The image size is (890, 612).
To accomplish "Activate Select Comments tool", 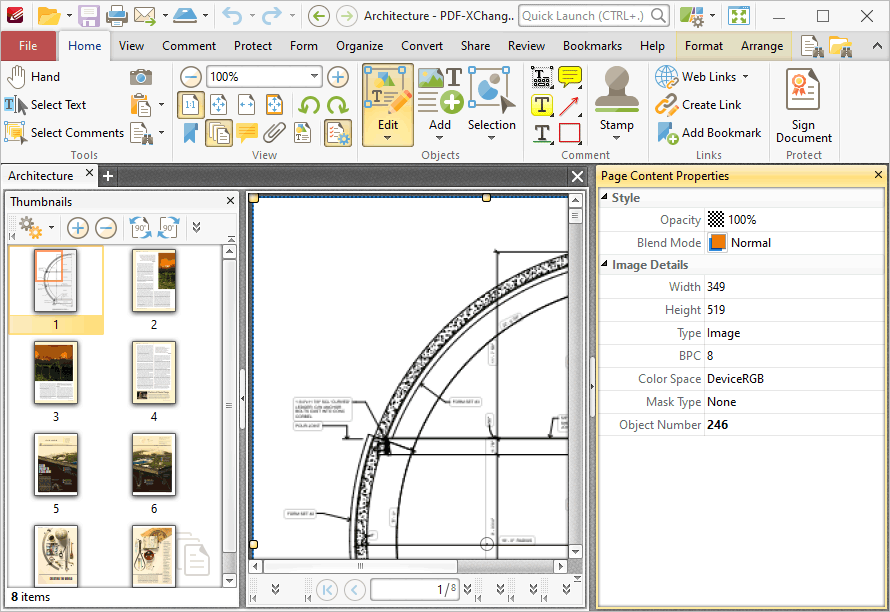I will (x=64, y=133).
